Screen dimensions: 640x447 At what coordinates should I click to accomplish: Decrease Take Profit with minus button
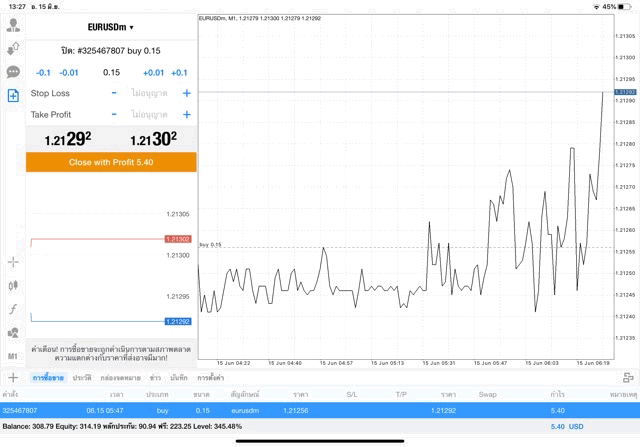pyautogui.click(x=114, y=114)
